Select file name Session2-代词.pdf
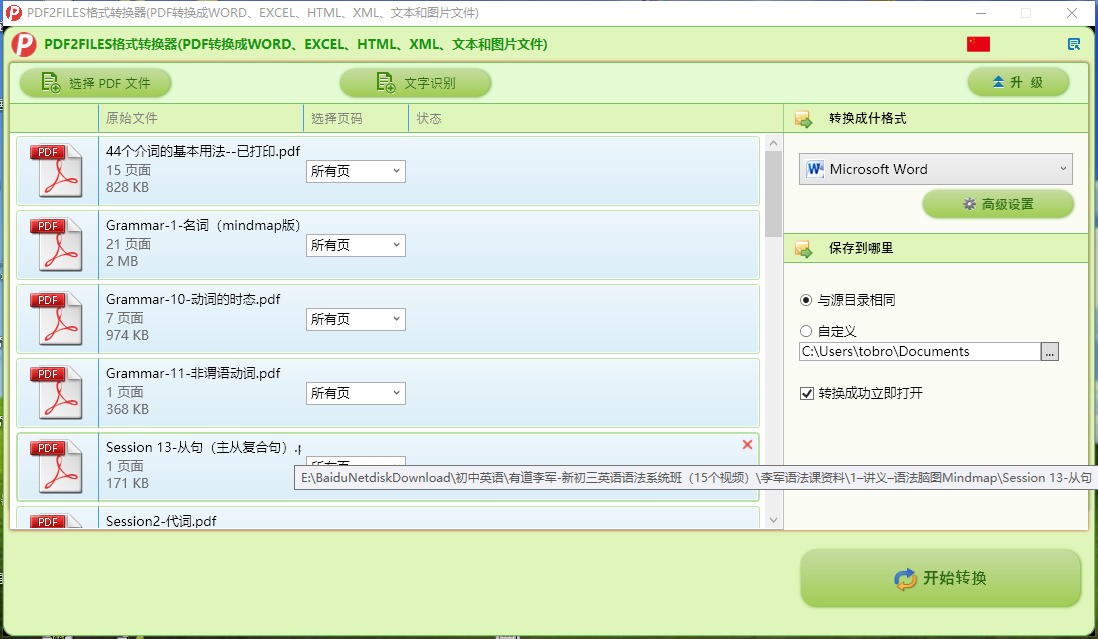Screen dimensions: 1098x639 (x=161, y=521)
